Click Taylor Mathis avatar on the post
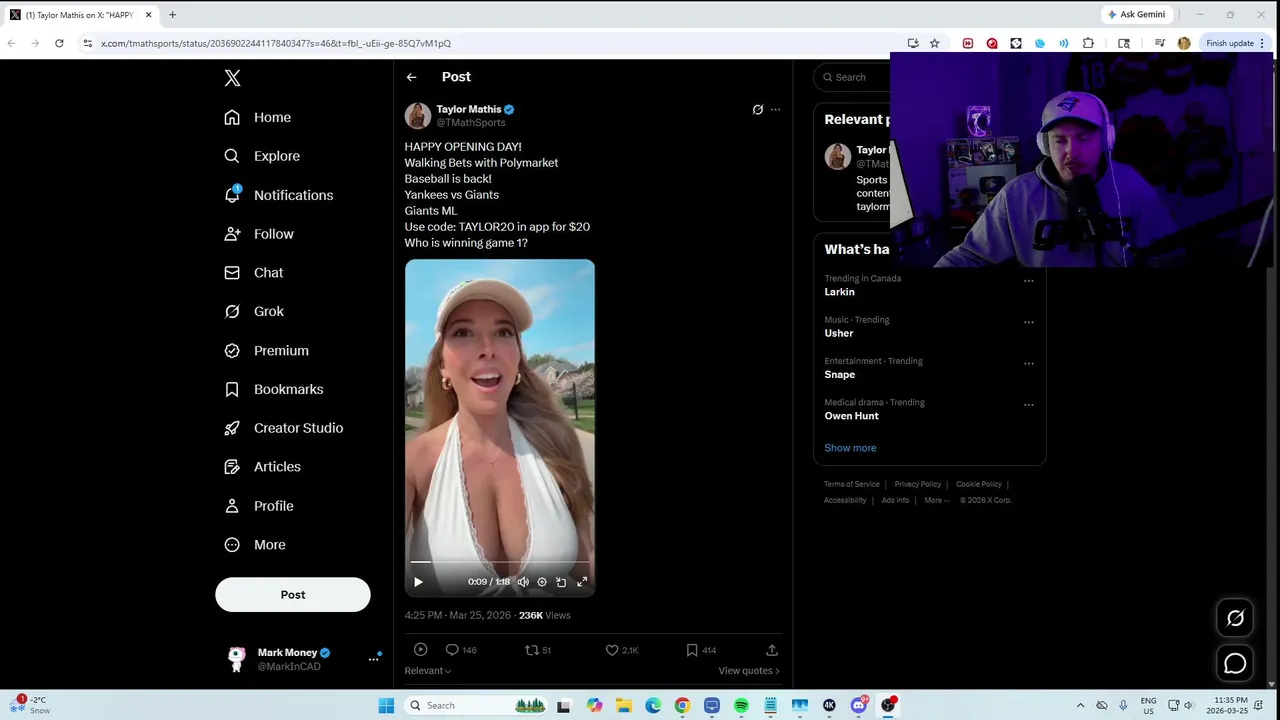The image size is (1280, 720). (418, 116)
